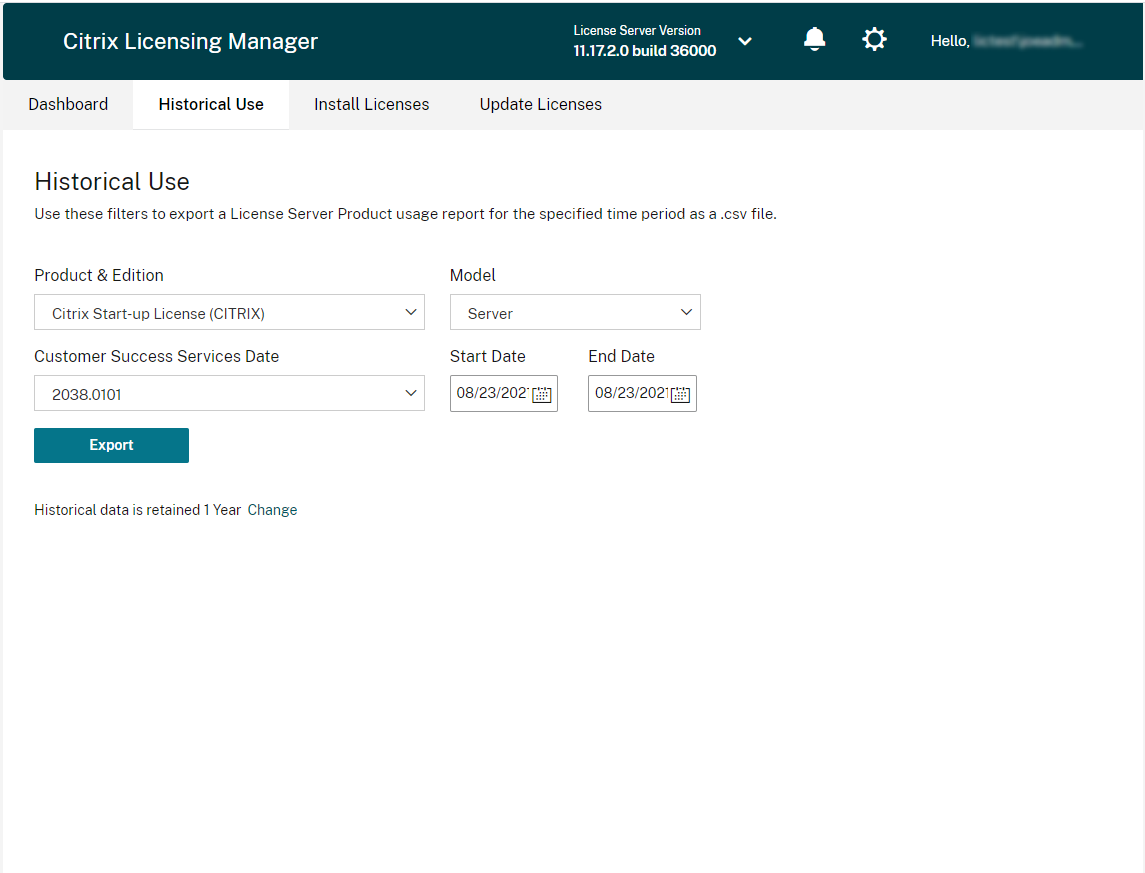Open settings via the gear icon
This screenshot has height=873, width=1145.
click(x=874, y=40)
